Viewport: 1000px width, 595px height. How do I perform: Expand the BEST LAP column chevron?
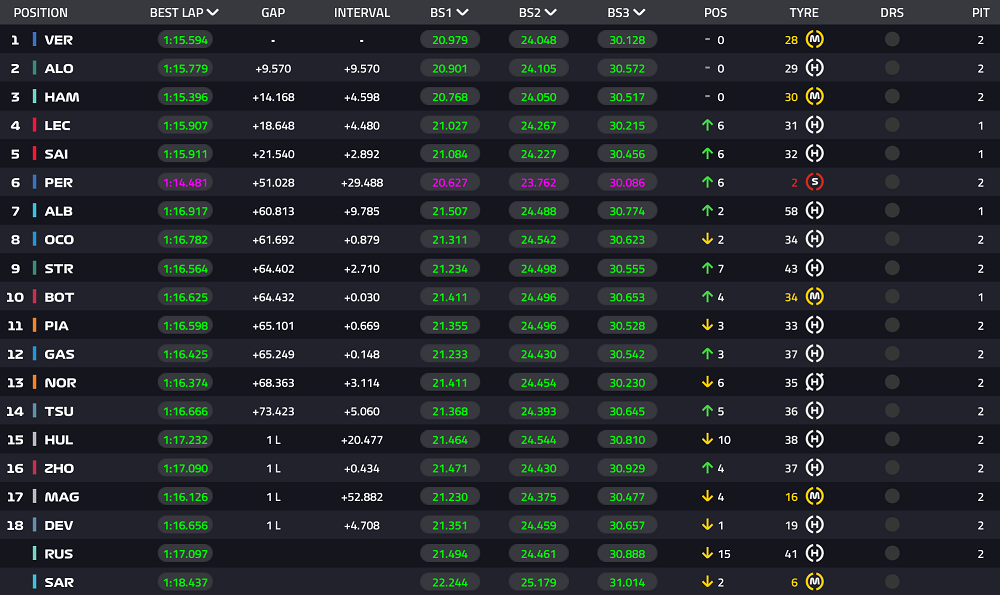[x=213, y=13]
